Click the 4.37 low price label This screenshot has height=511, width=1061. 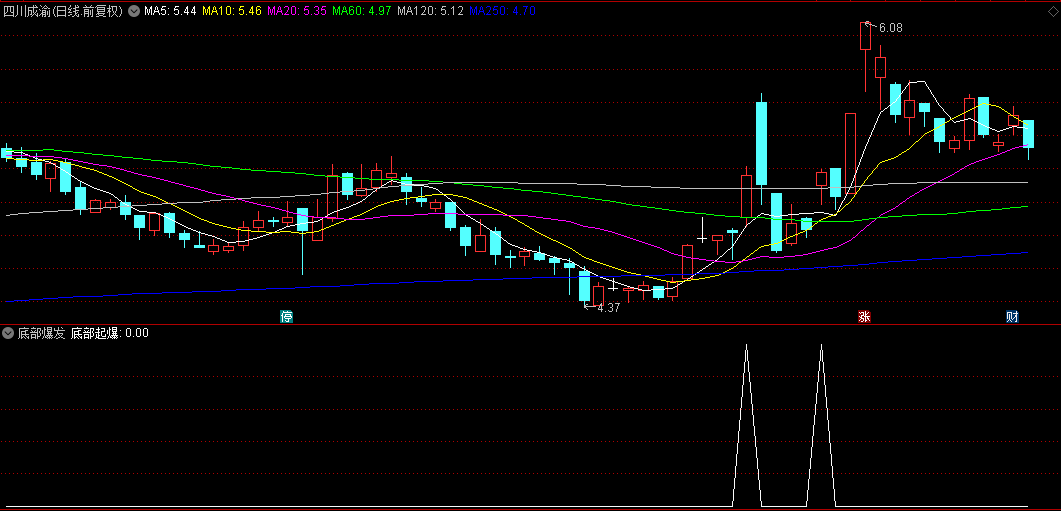609,307
